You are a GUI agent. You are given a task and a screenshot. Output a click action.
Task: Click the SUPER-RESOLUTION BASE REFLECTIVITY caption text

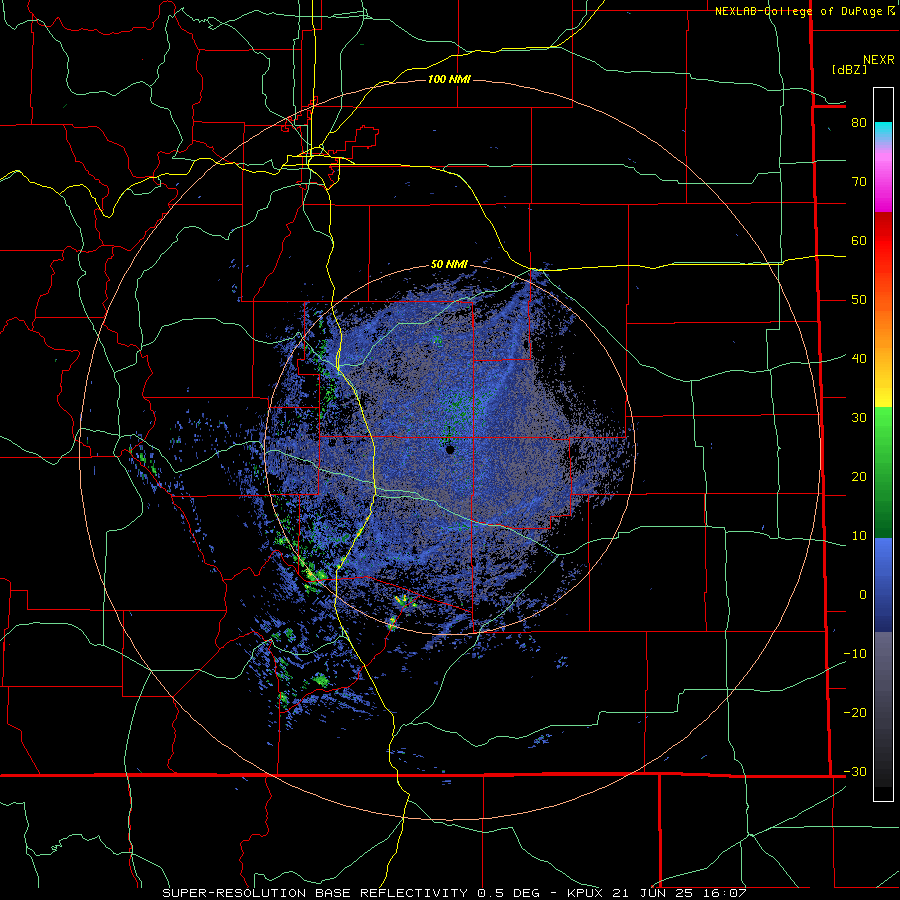tap(315, 893)
